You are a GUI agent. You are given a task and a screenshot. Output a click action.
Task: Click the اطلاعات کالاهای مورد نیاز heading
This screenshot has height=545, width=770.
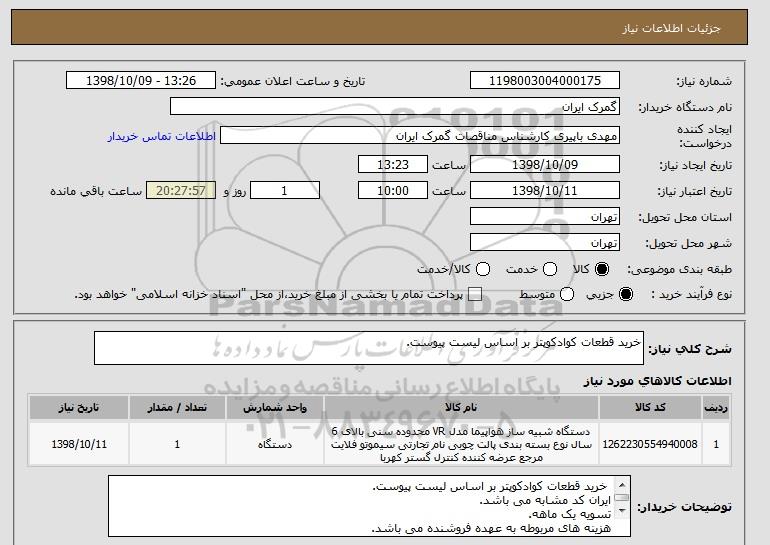[658, 381]
